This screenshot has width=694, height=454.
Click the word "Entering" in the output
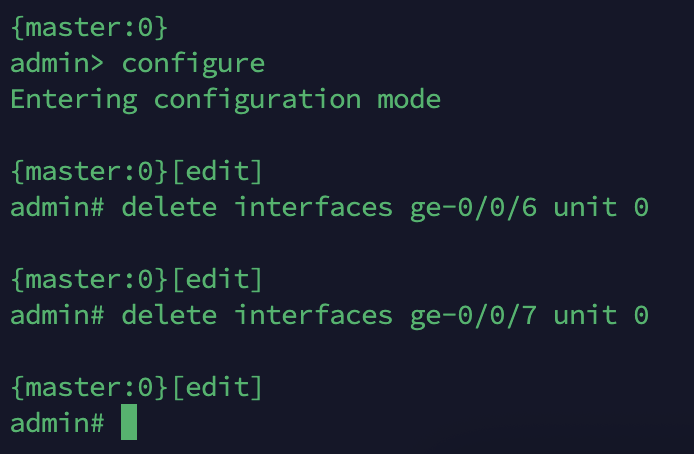[x=73, y=100]
